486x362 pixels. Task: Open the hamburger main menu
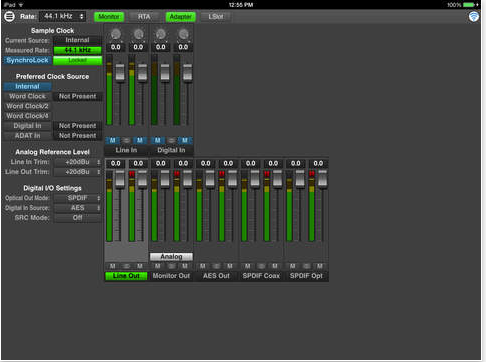point(9,16)
